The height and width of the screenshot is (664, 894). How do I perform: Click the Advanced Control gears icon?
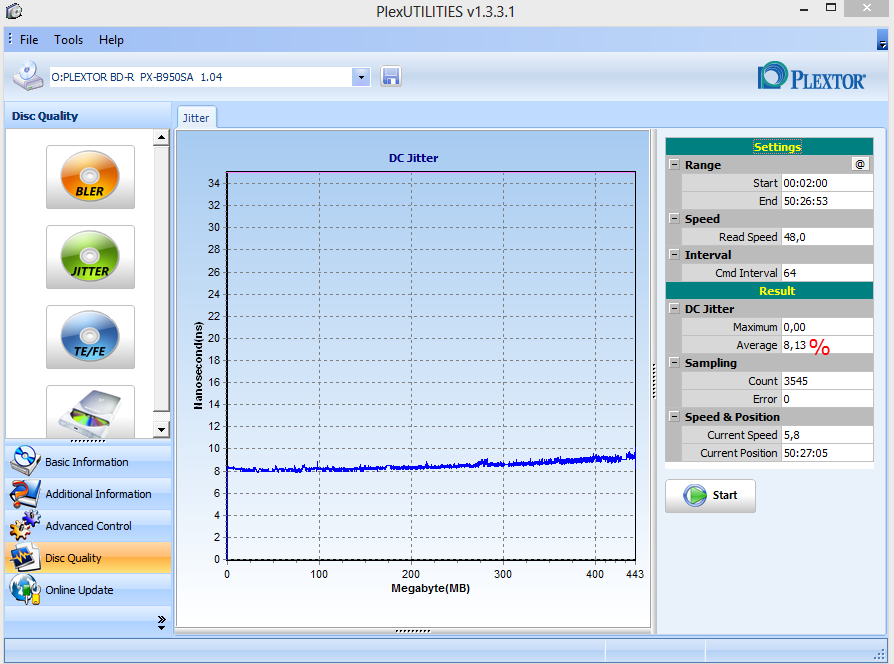[x=25, y=526]
